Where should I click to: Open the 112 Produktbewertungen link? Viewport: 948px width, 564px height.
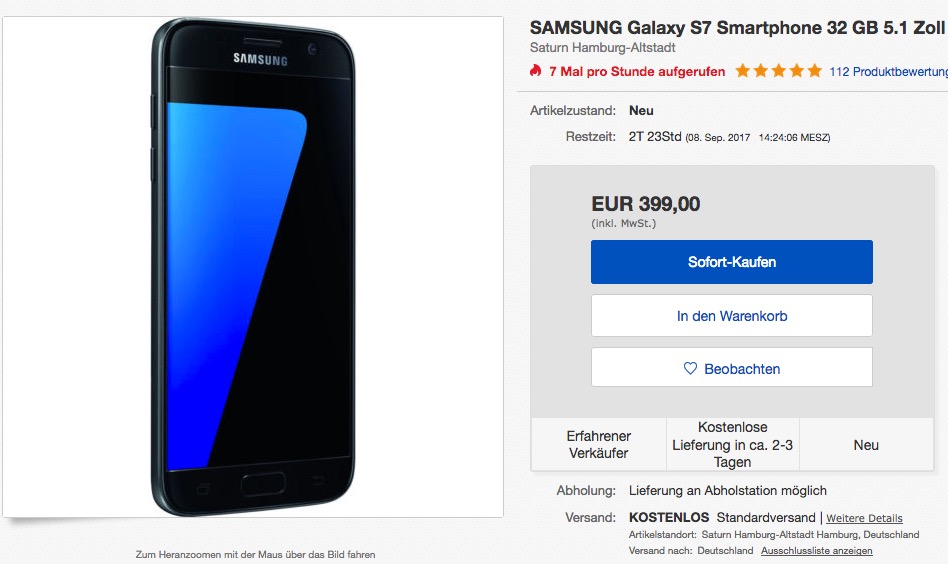(888, 71)
